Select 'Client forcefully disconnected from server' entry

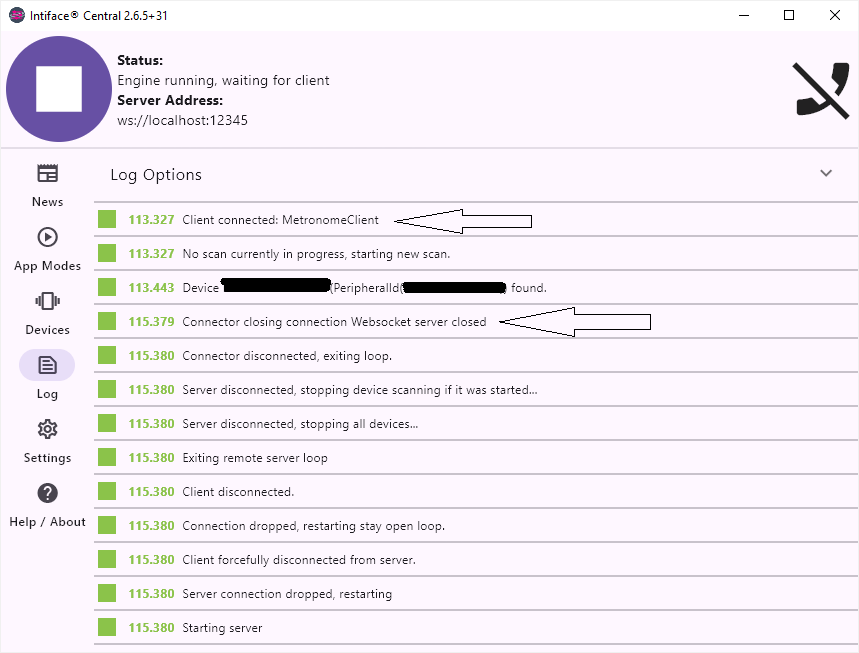pyautogui.click(x=476, y=559)
